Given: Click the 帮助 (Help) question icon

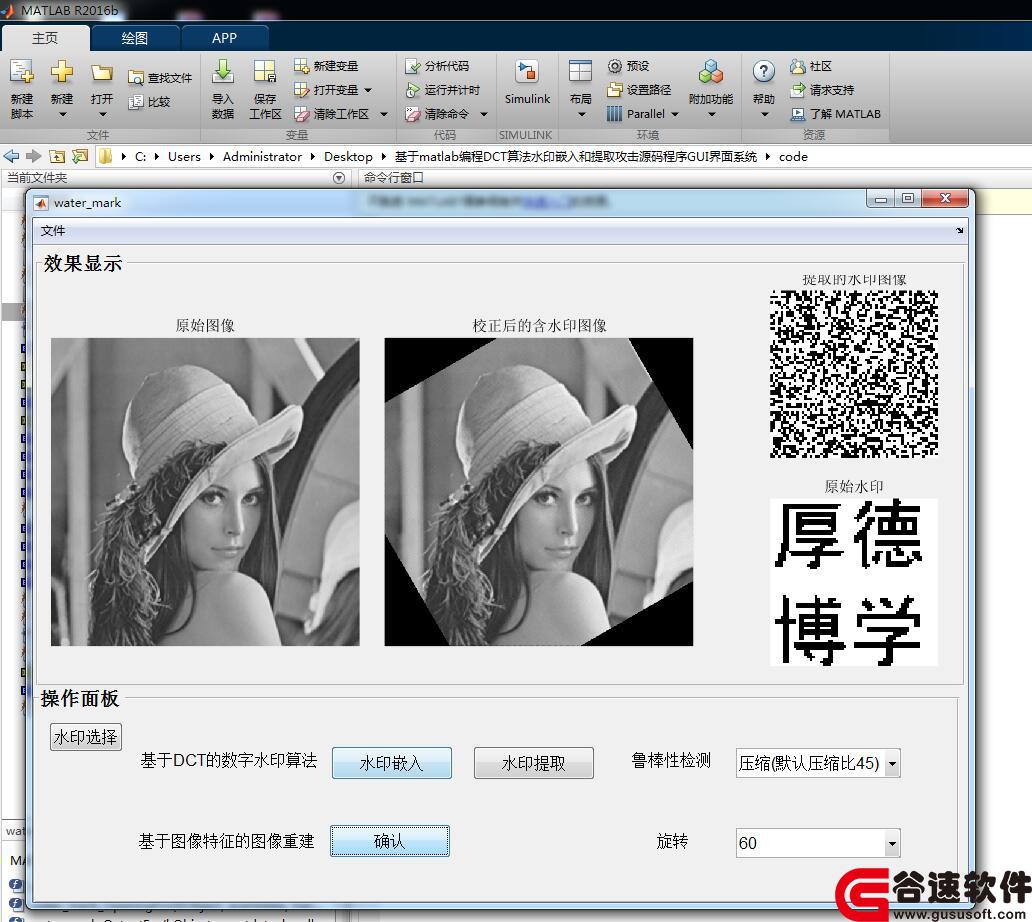Looking at the screenshot, I should pos(763,71).
